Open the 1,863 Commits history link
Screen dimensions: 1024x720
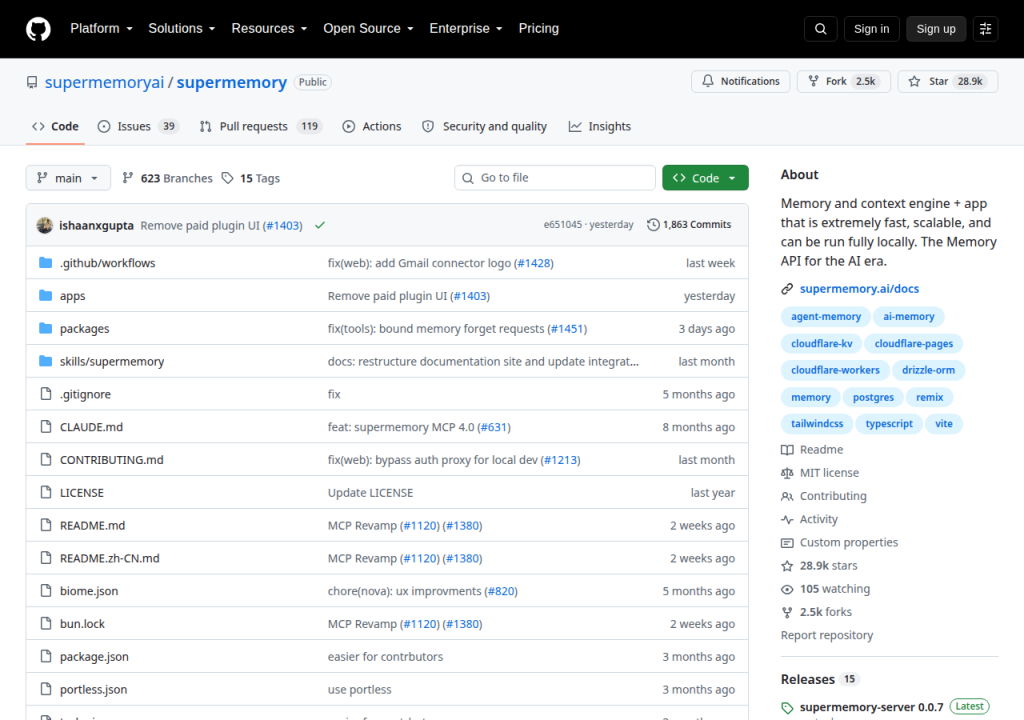coord(689,225)
